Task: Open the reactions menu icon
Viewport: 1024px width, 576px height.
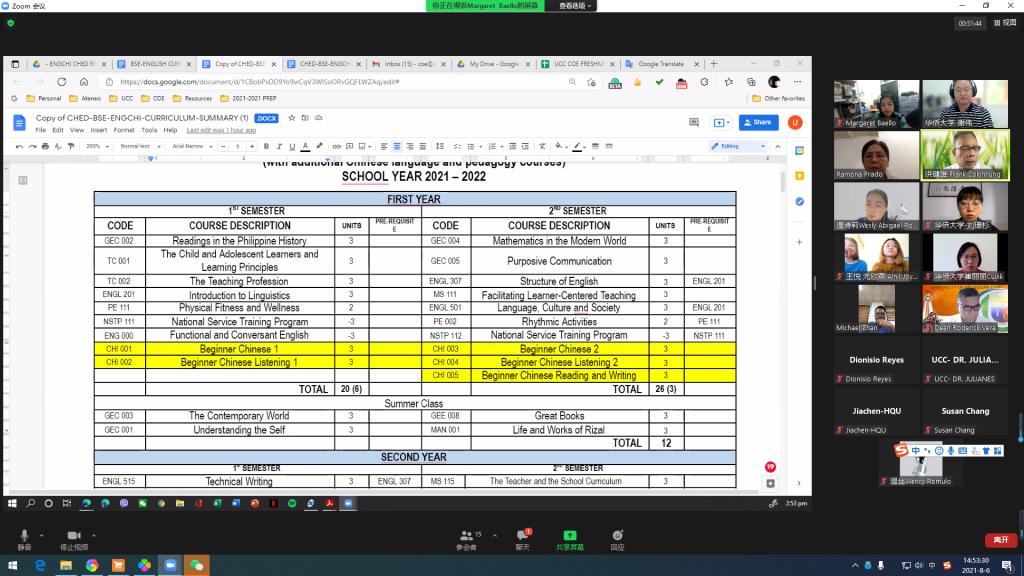Action: coord(617,537)
